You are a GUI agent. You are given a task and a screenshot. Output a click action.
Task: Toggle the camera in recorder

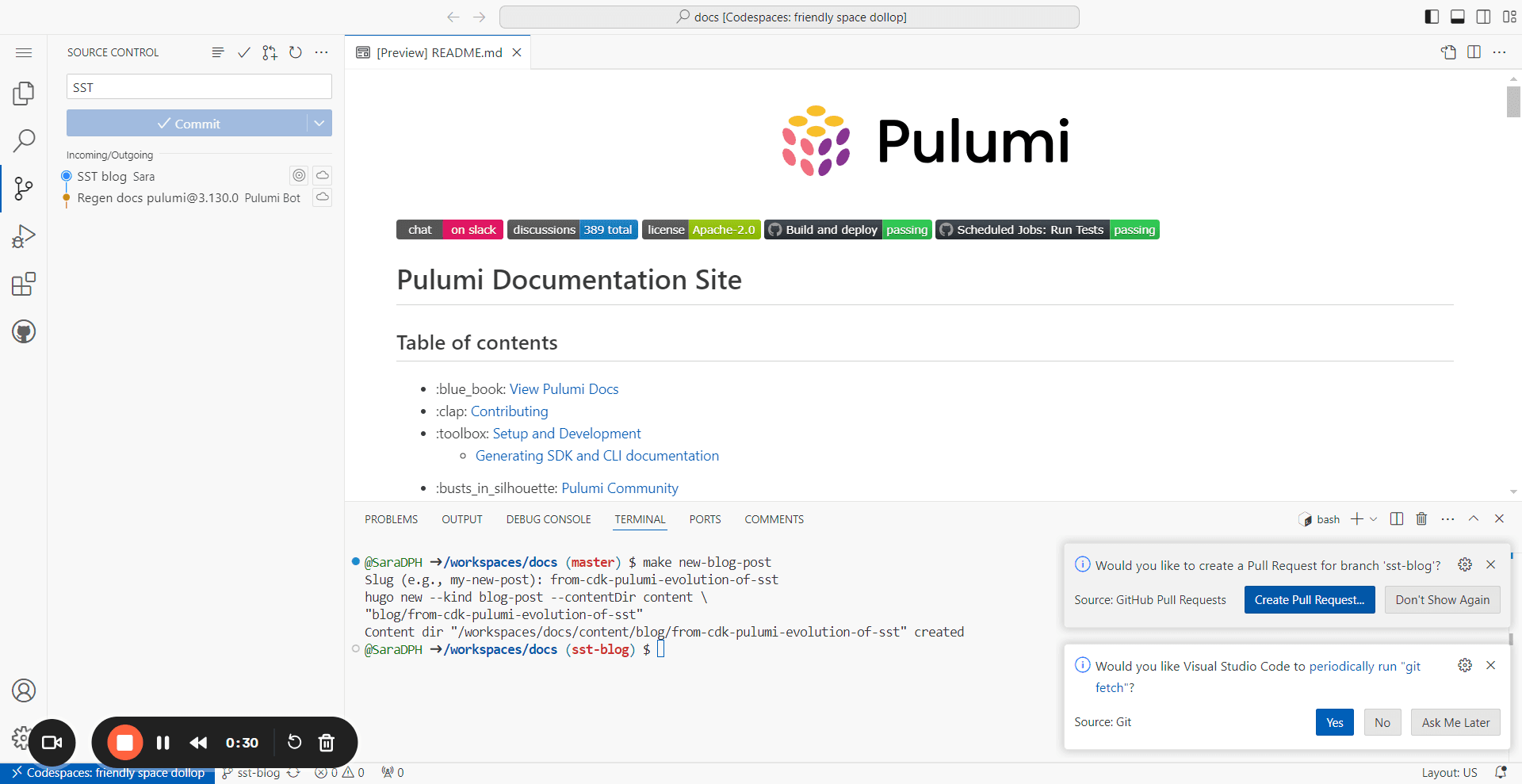[x=52, y=743]
